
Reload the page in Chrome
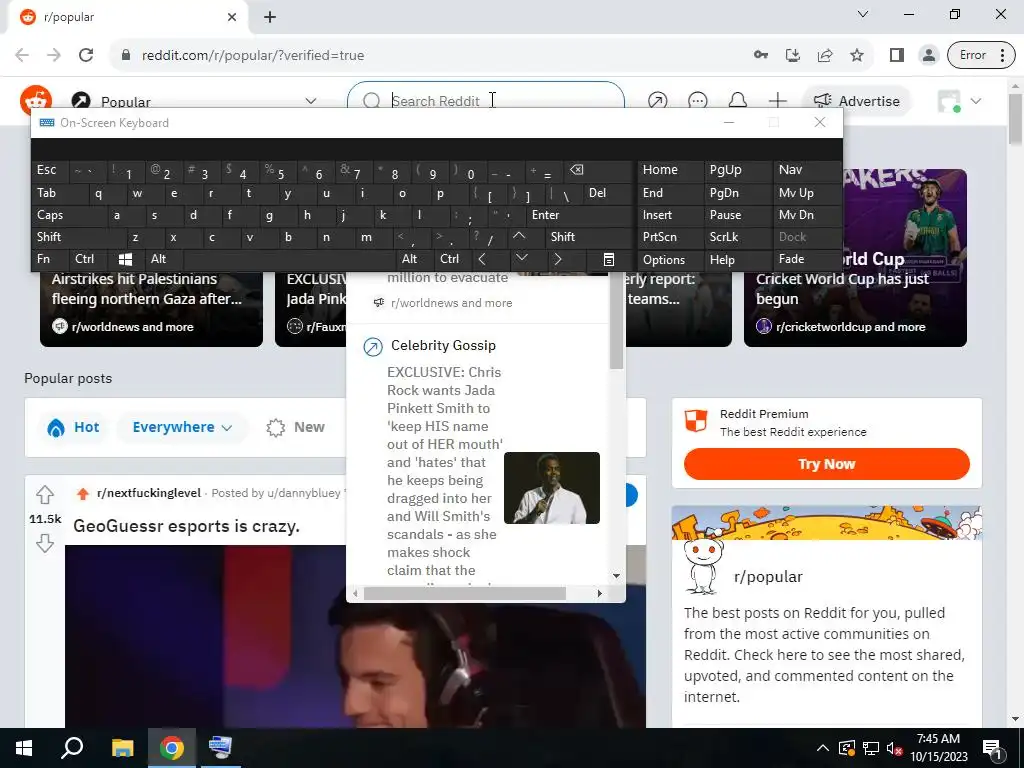click(86, 55)
